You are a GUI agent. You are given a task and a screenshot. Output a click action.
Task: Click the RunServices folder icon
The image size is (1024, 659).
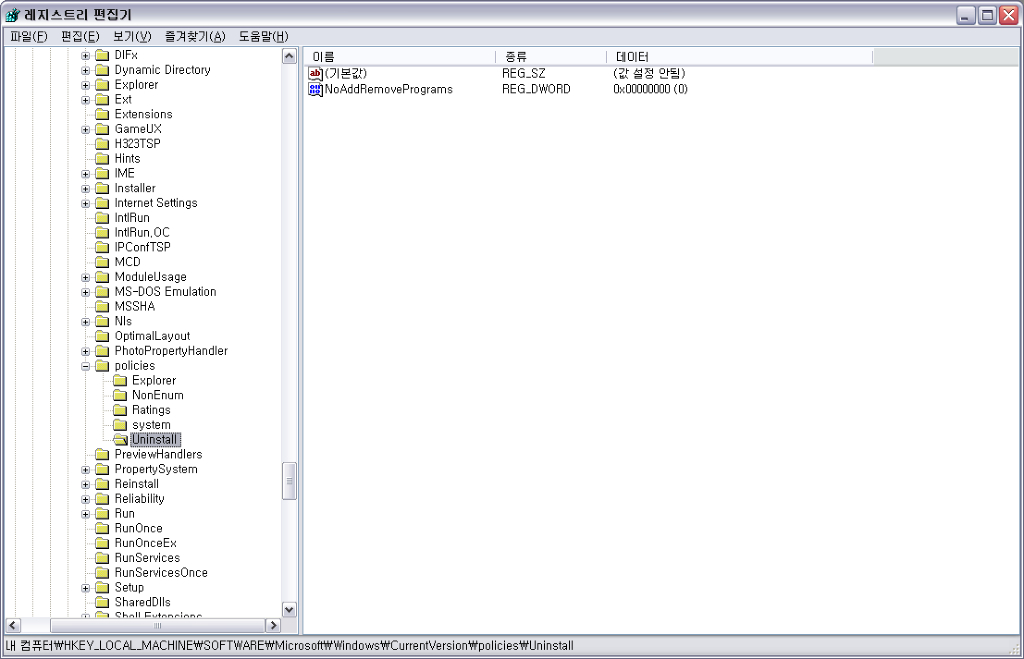pyautogui.click(x=102, y=558)
